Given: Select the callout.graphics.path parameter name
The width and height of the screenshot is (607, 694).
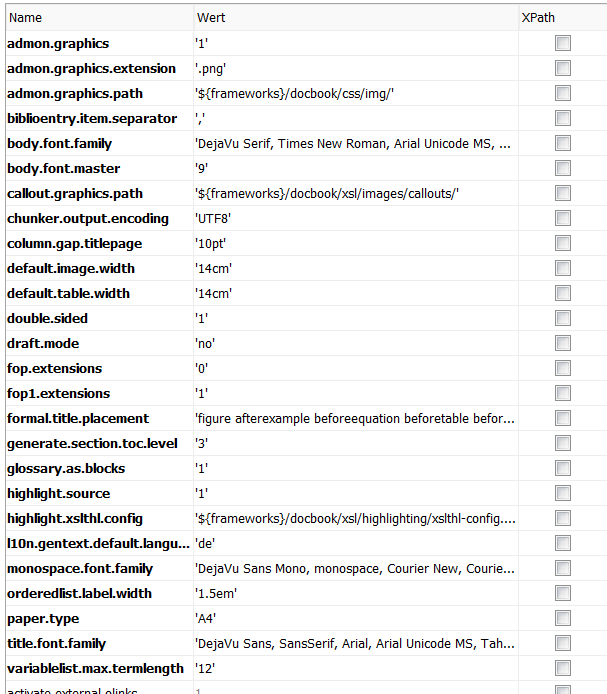Looking at the screenshot, I should (x=75, y=194).
